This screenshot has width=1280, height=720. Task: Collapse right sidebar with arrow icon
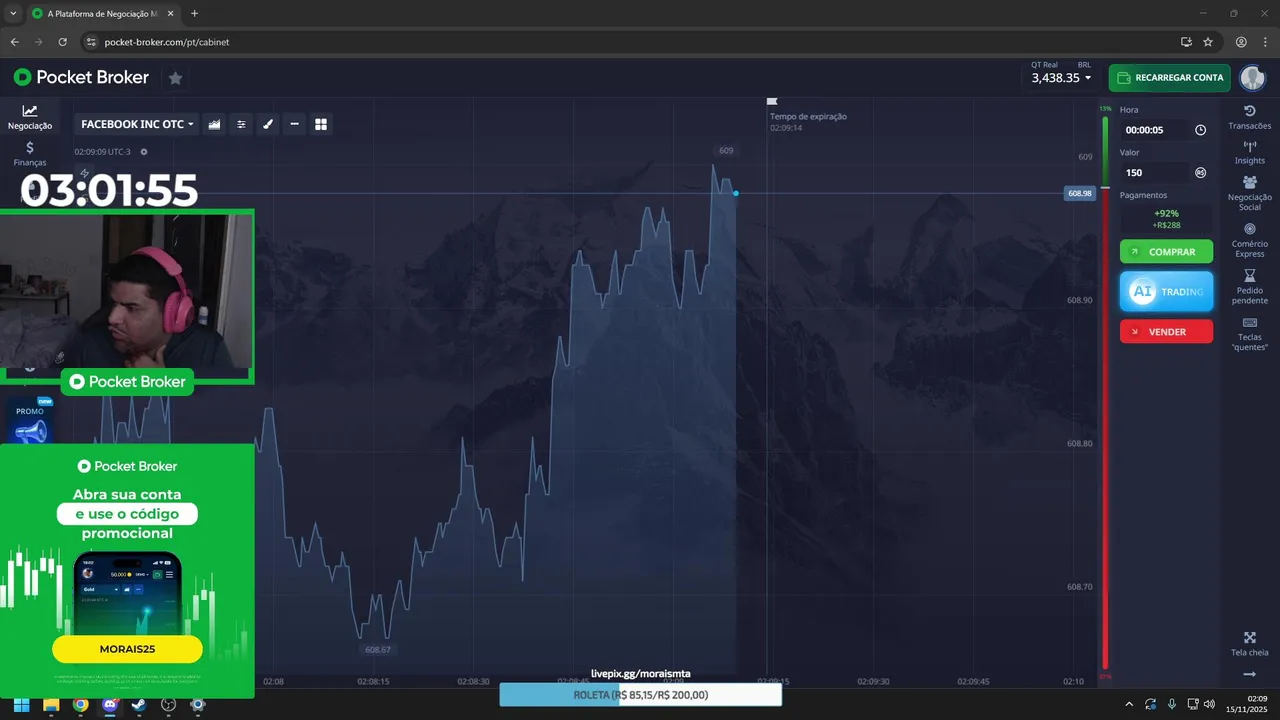[1249, 675]
